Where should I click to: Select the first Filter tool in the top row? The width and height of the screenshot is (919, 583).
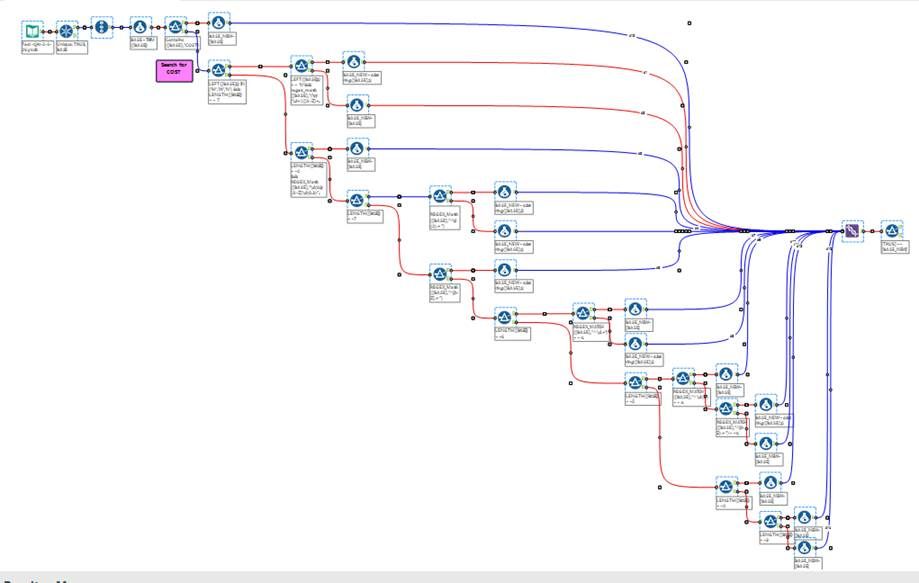(175, 28)
